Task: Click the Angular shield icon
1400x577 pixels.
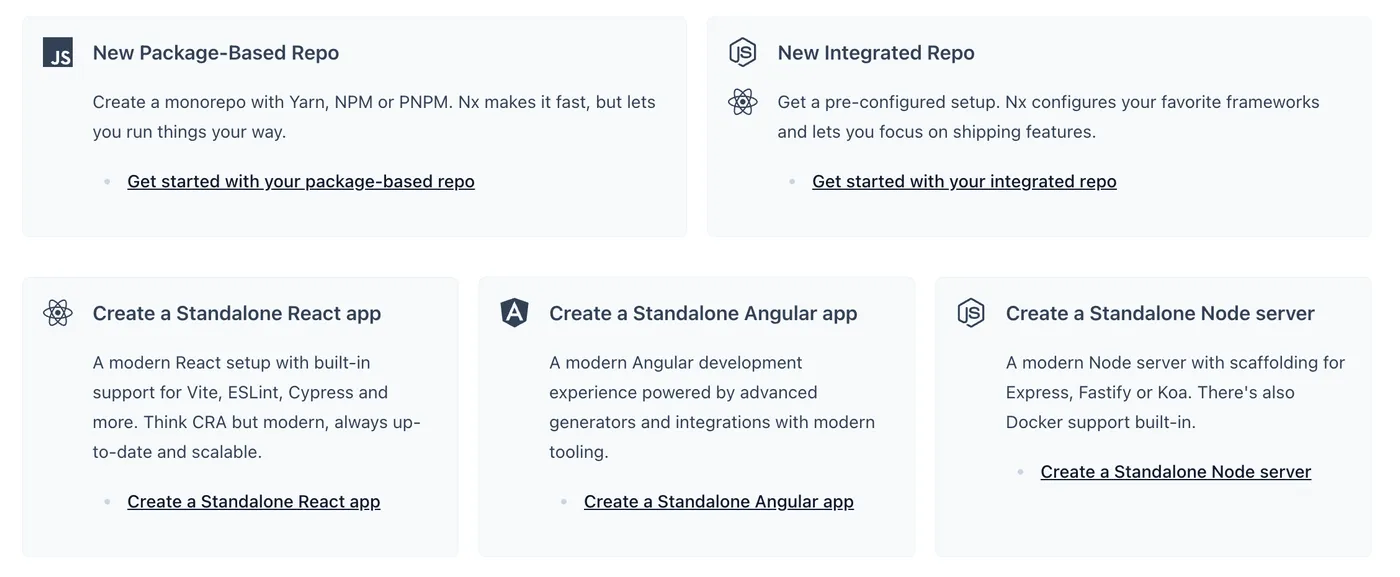Action: (x=514, y=313)
